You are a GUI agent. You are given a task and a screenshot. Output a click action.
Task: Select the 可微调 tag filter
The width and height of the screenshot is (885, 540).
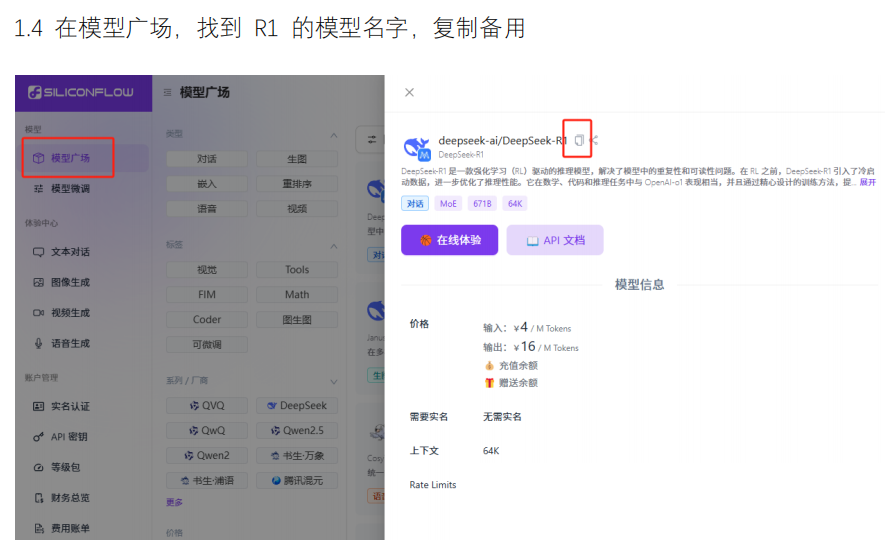pyautogui.click(x=207, y=344)
